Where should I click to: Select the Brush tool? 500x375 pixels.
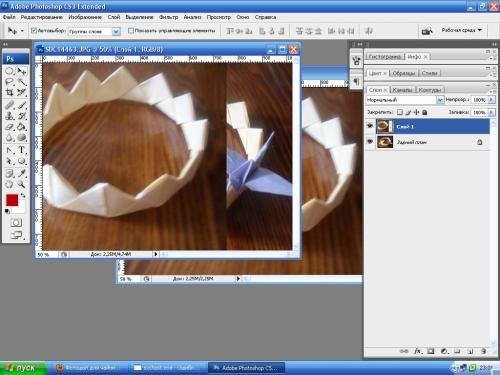[22, 105]
